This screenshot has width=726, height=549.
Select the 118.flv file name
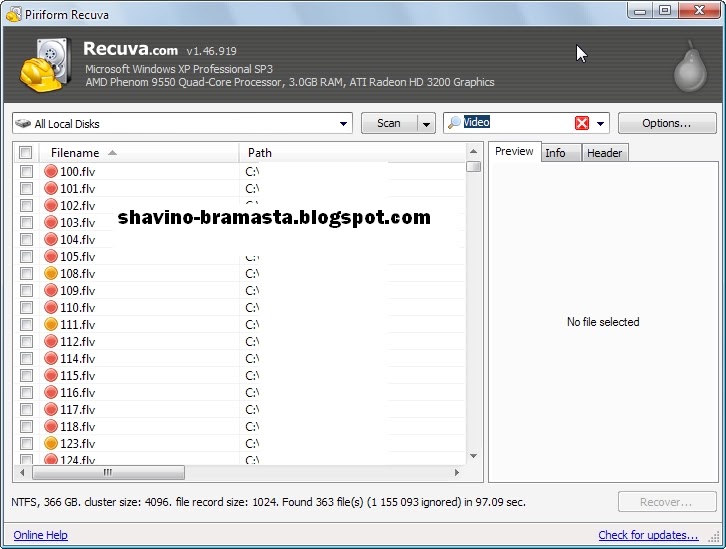click(78, 426)
